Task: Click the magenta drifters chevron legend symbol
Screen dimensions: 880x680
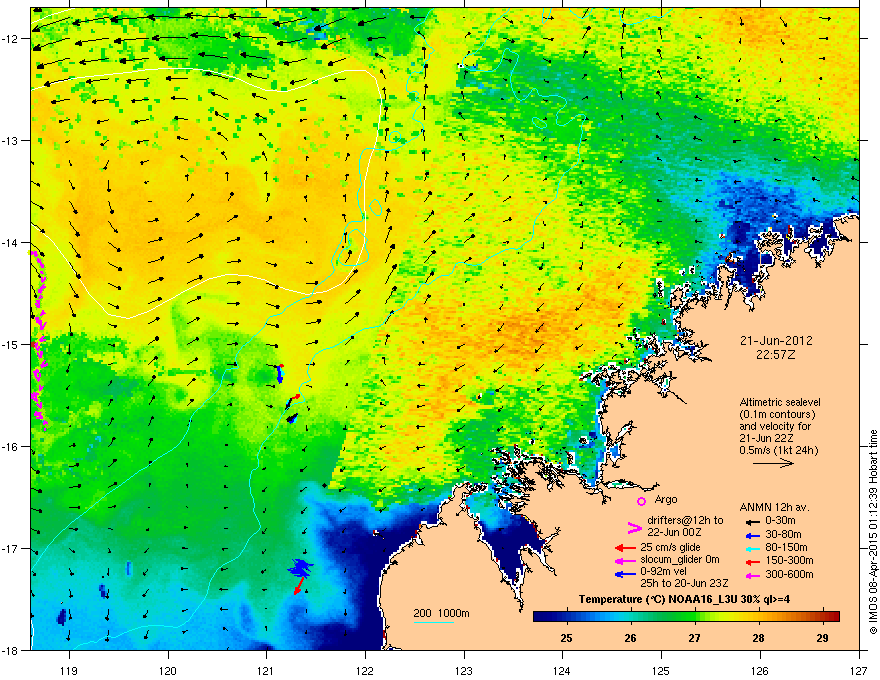Action: pos(634,527)
